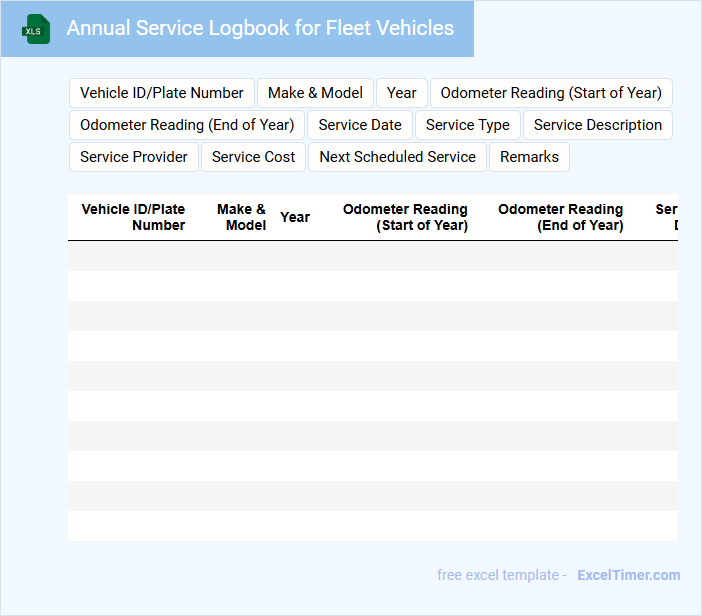The height and width of the screenshot is (616, 702).
Task: Click the Make & Model tag
Action: [x=315, y=93]
